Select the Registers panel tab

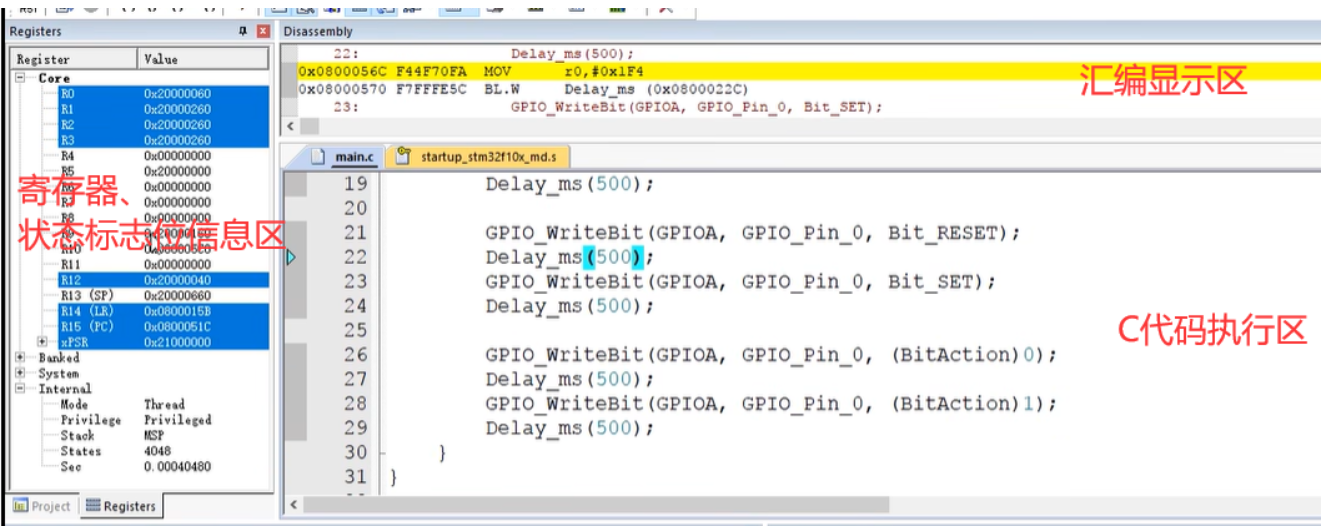point(121,506)
